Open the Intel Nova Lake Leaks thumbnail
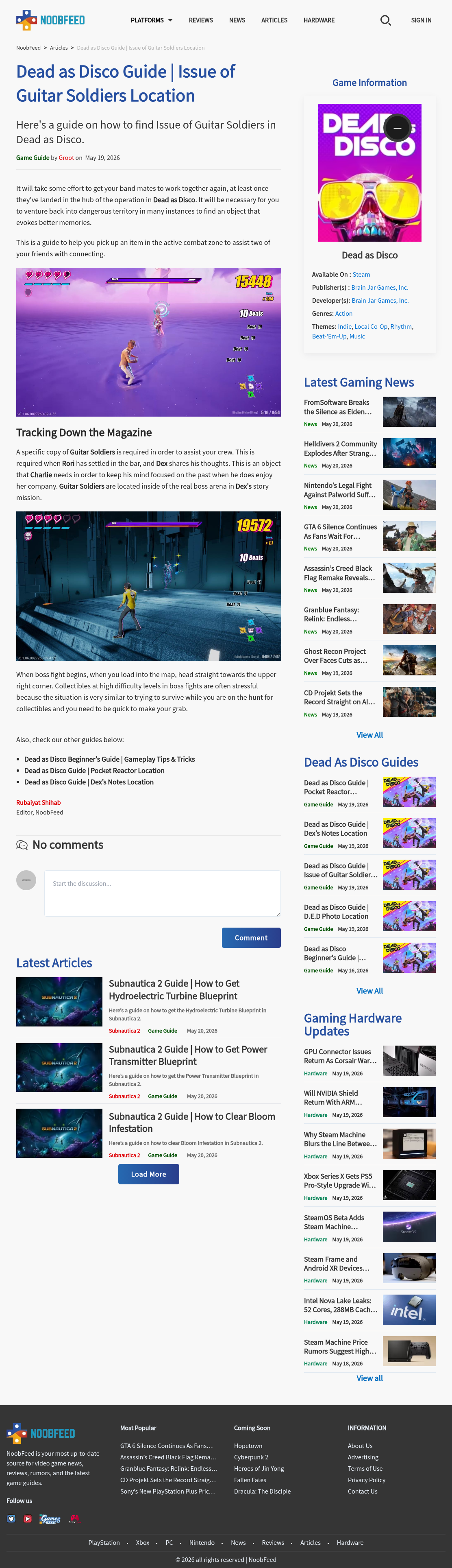 click(409, 1310)
